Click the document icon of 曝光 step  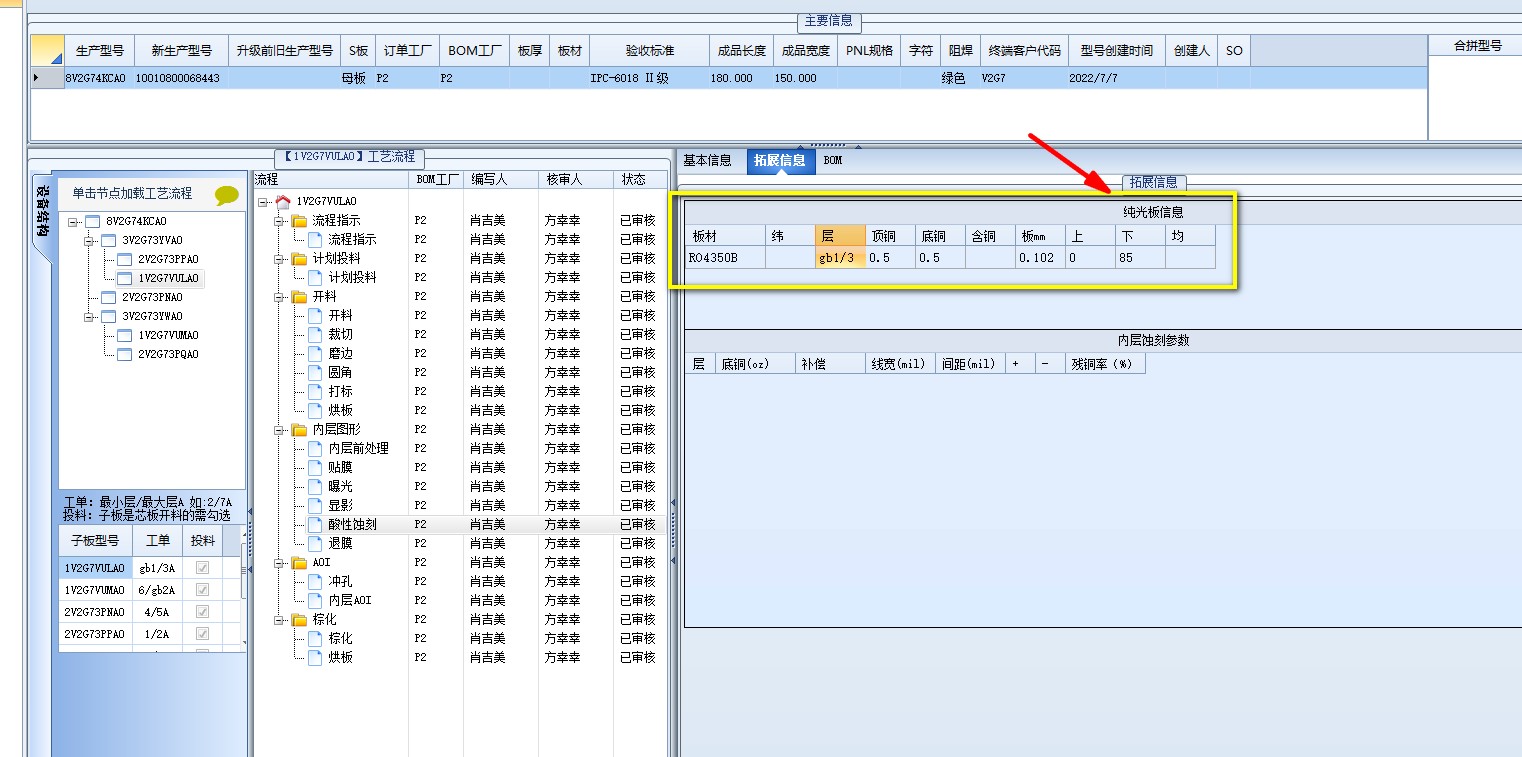pyautogui.click(x=315, y=486)
